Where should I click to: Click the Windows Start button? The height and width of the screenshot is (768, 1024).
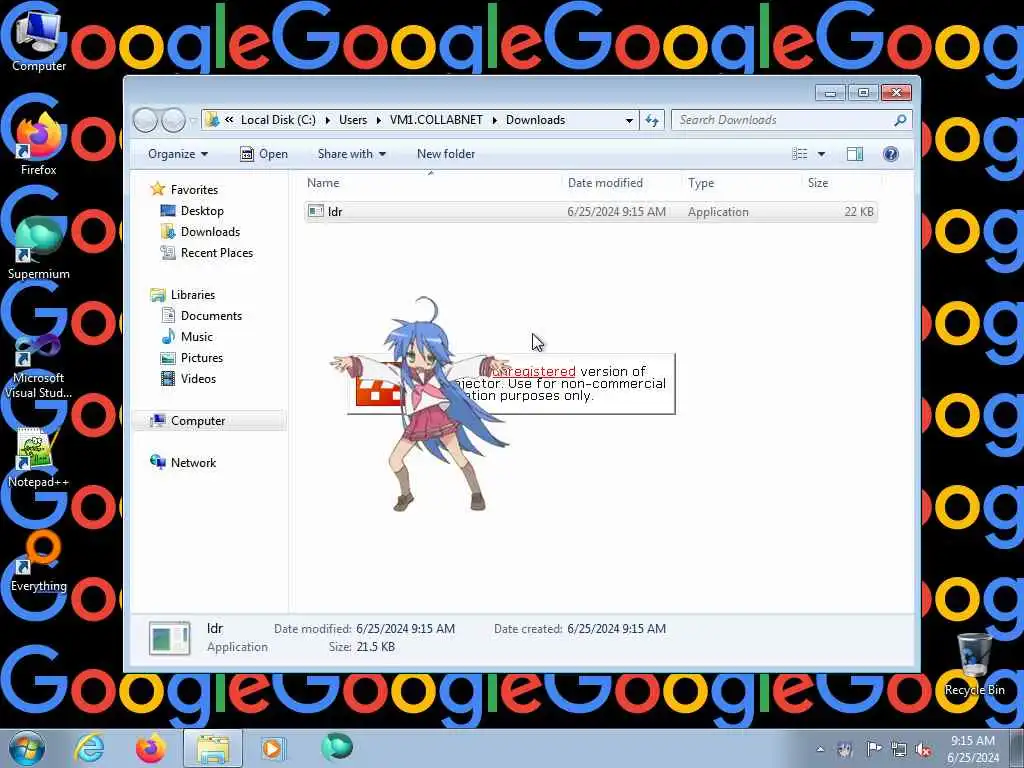tap(27, 748)
